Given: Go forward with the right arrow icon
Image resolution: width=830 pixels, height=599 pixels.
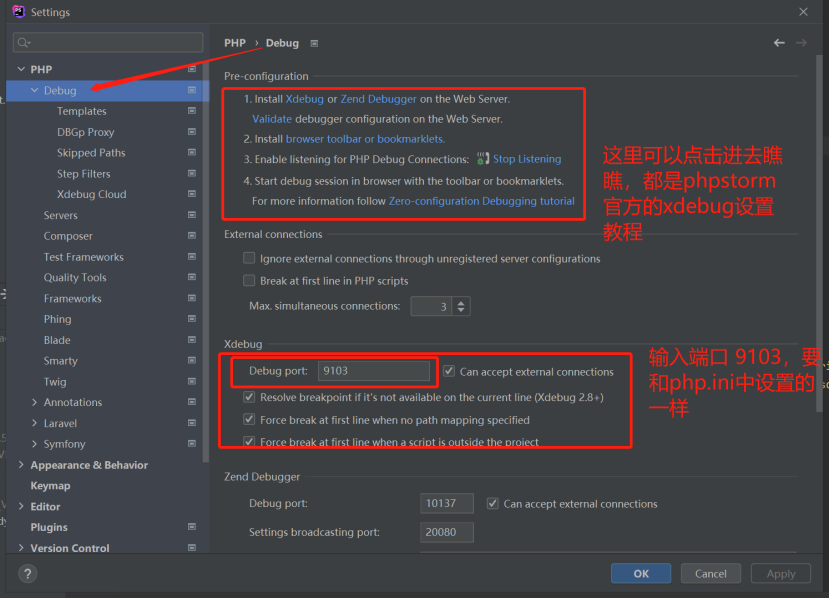Looking at the screenshot, I should click(x=801, y=43).
